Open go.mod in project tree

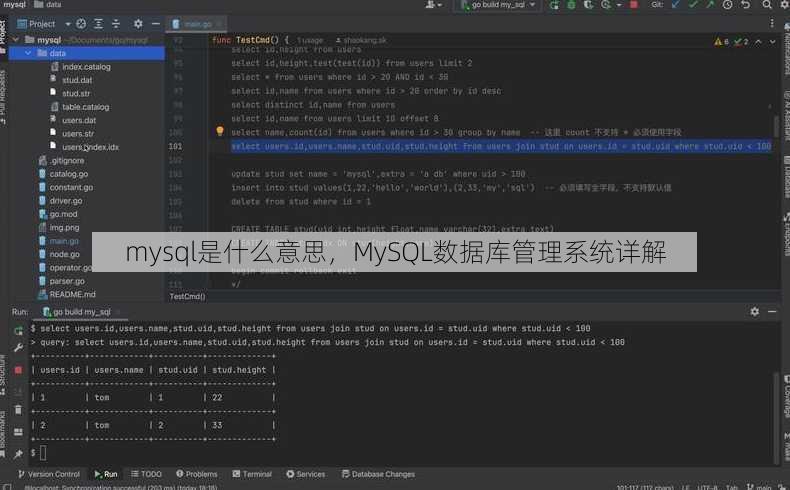[63, 214]
